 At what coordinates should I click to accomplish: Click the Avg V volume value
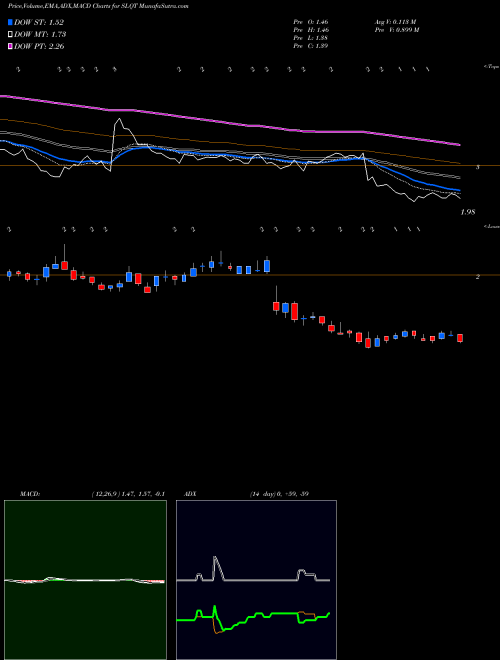(x=394, y=22)
